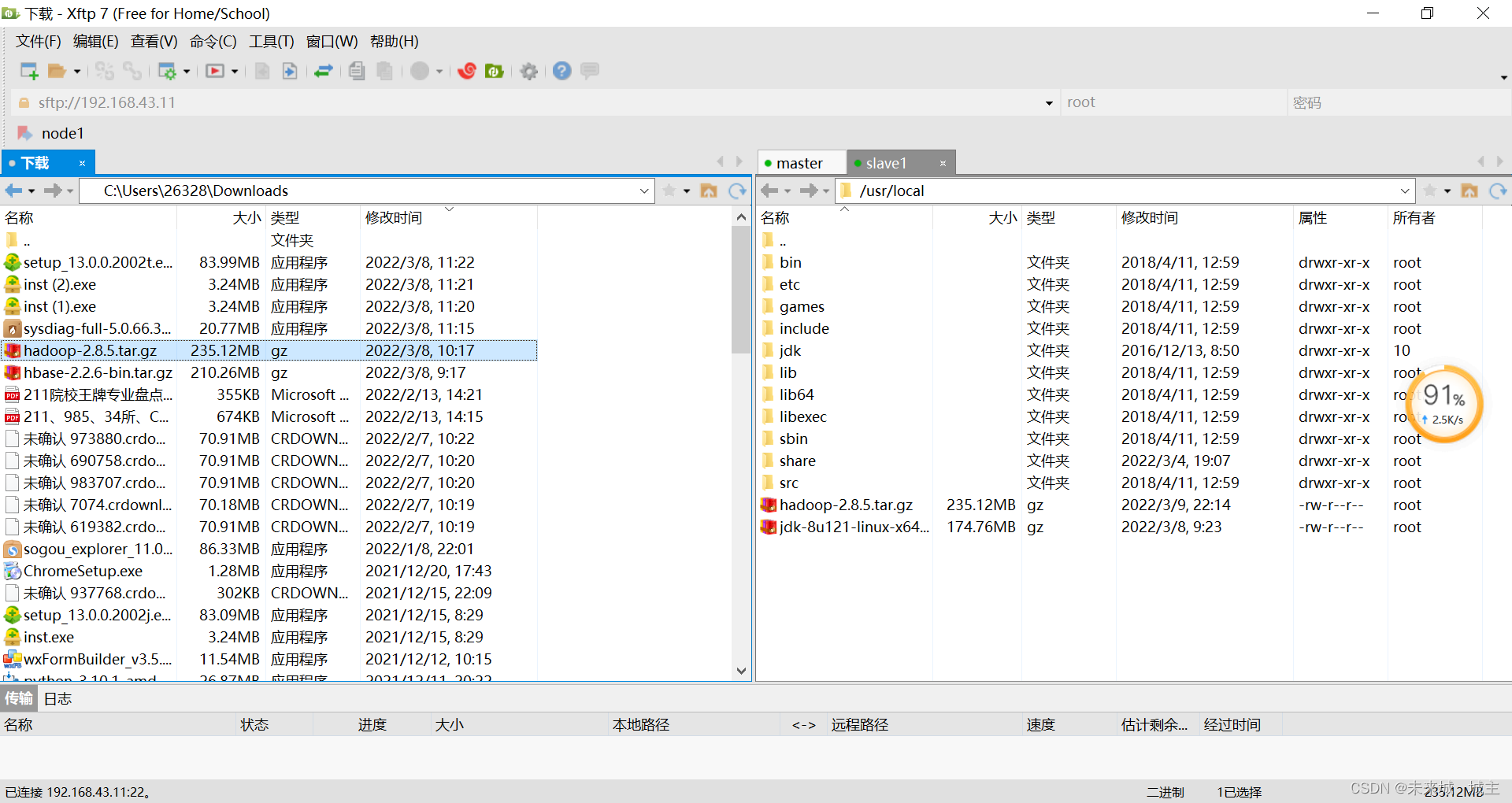Launch Xshell via the red swirl icon

[467, 71]
